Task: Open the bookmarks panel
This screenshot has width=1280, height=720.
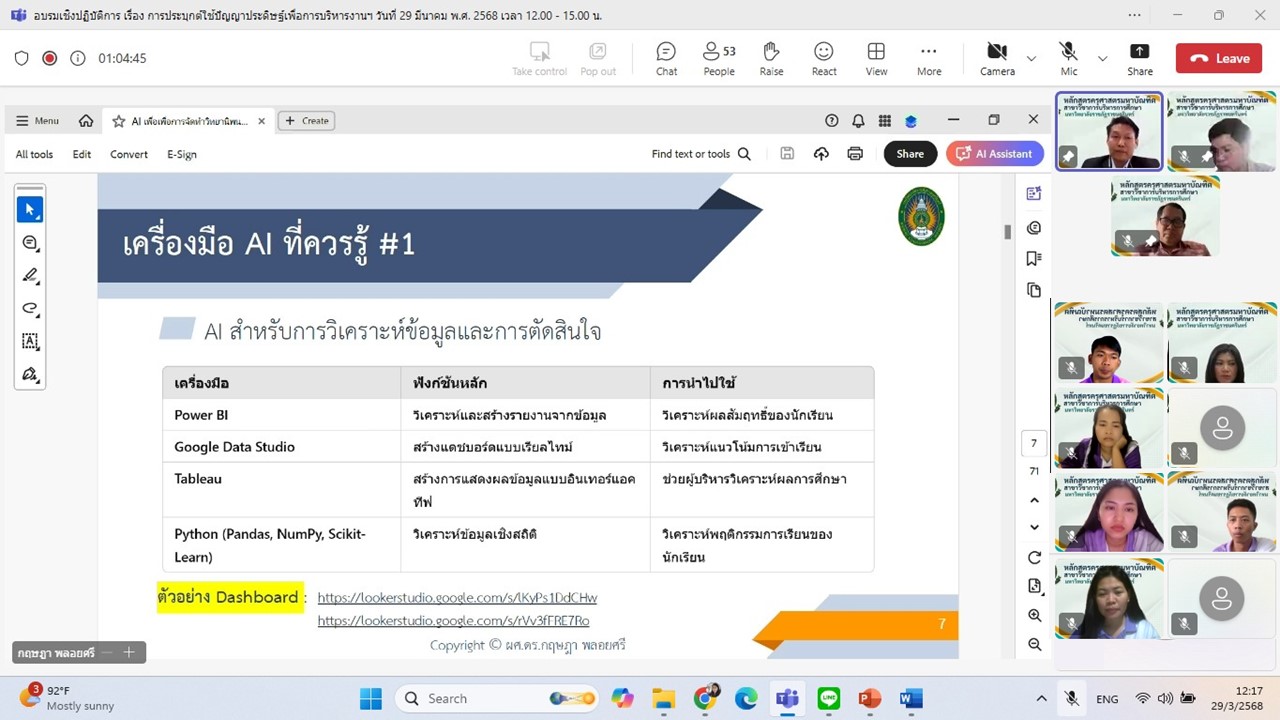Action: [1034, 258]
